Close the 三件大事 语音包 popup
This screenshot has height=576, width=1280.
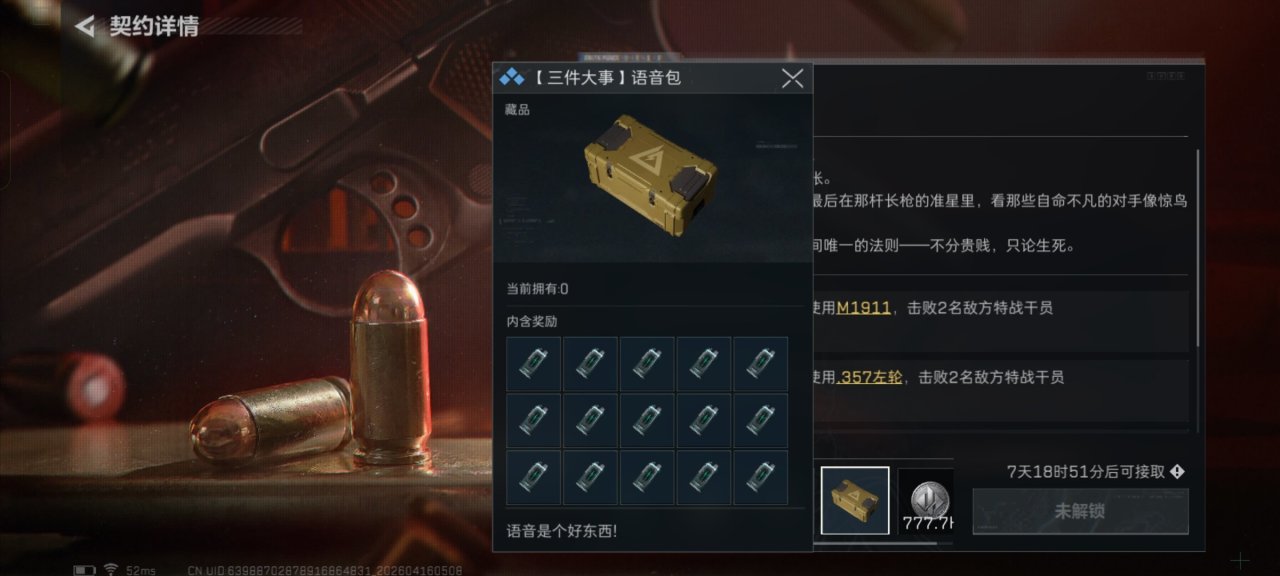(x=792, y=78)
